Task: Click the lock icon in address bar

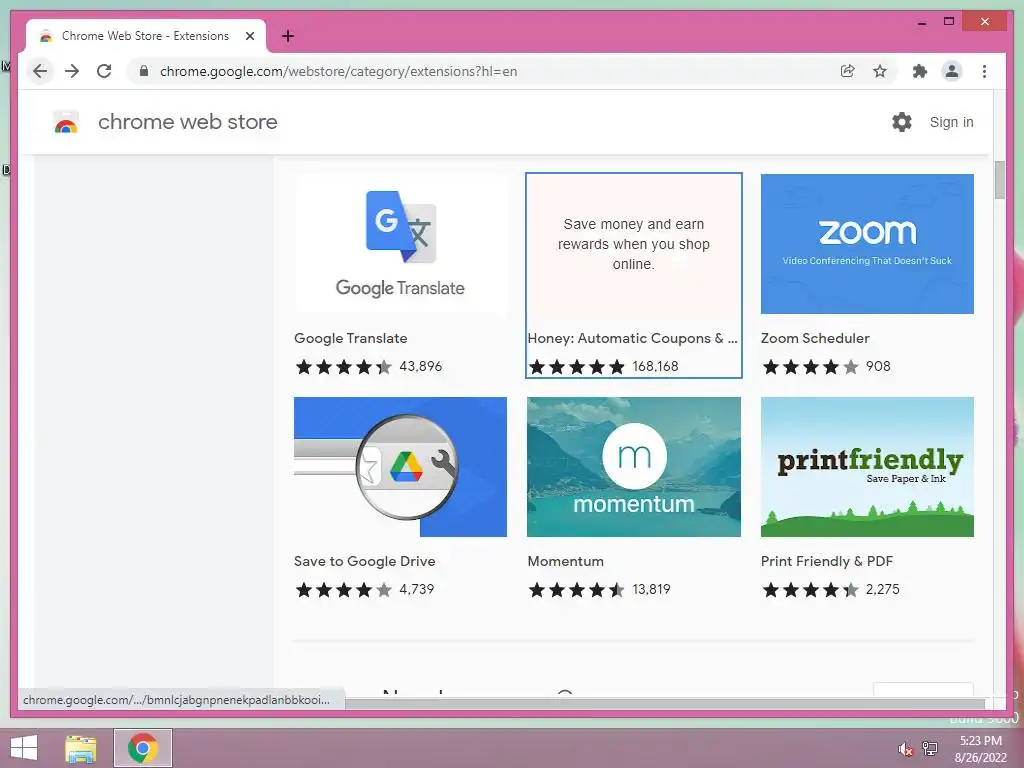Action: (x=144, y=71)
